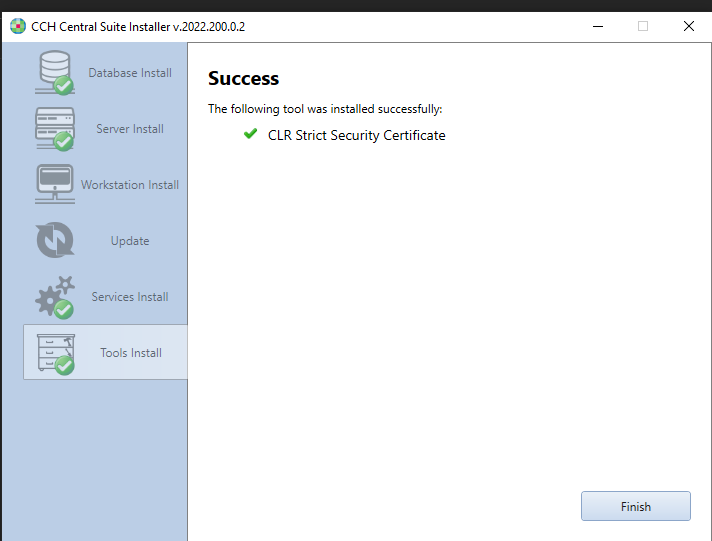Close the CCH Central Suite Installer
This screenshot has width=712, height=541.
click(689, 26)
